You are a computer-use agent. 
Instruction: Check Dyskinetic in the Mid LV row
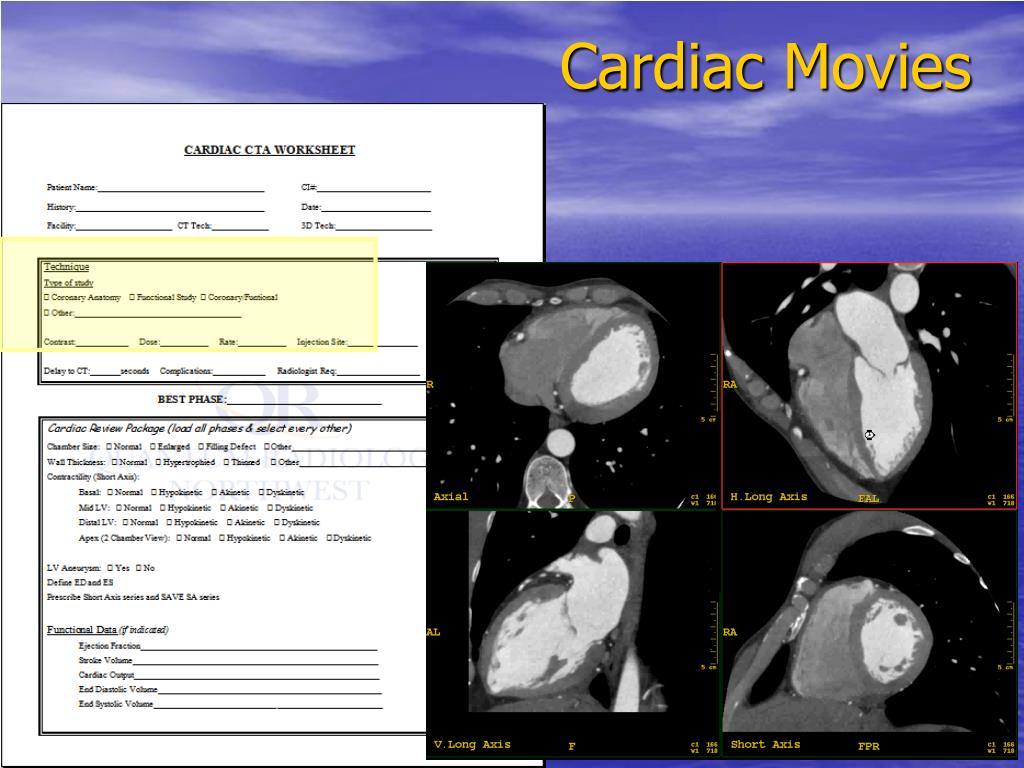click(270, 507)
